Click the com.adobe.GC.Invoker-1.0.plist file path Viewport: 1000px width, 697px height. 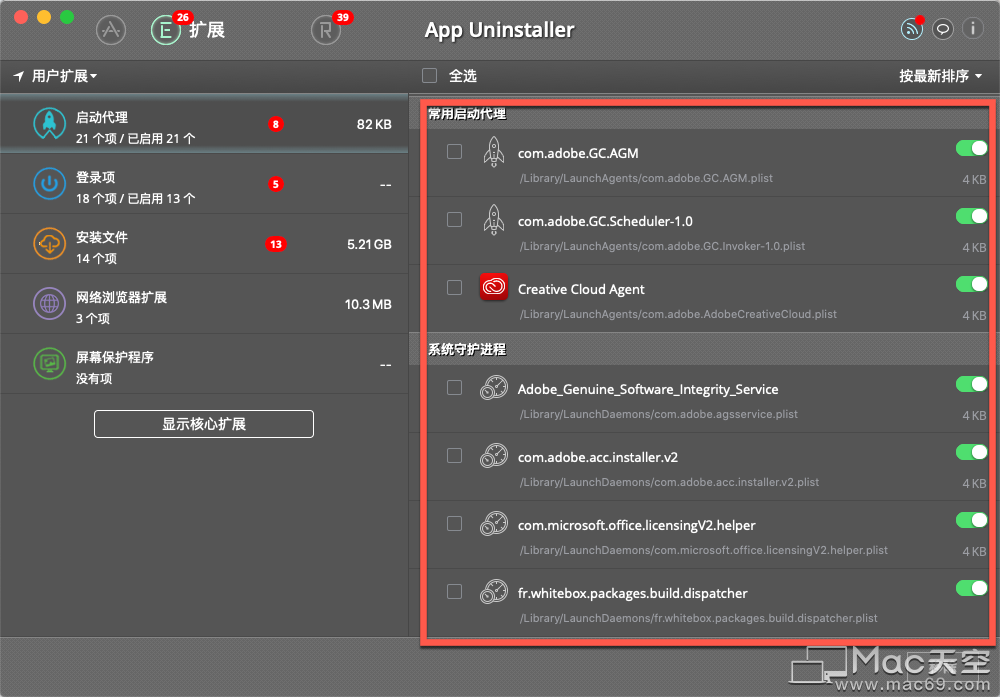coord(662,246)
